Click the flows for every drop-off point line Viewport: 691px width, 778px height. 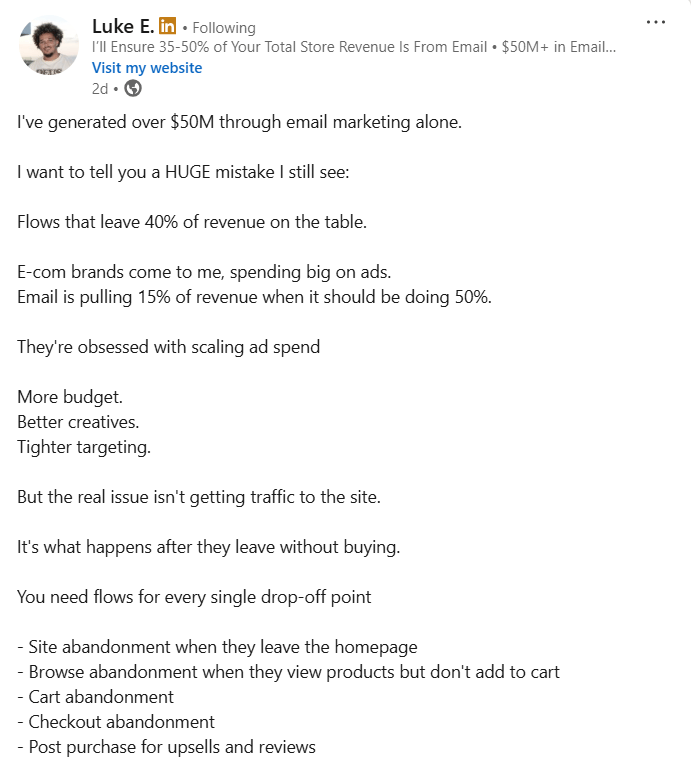194,597
